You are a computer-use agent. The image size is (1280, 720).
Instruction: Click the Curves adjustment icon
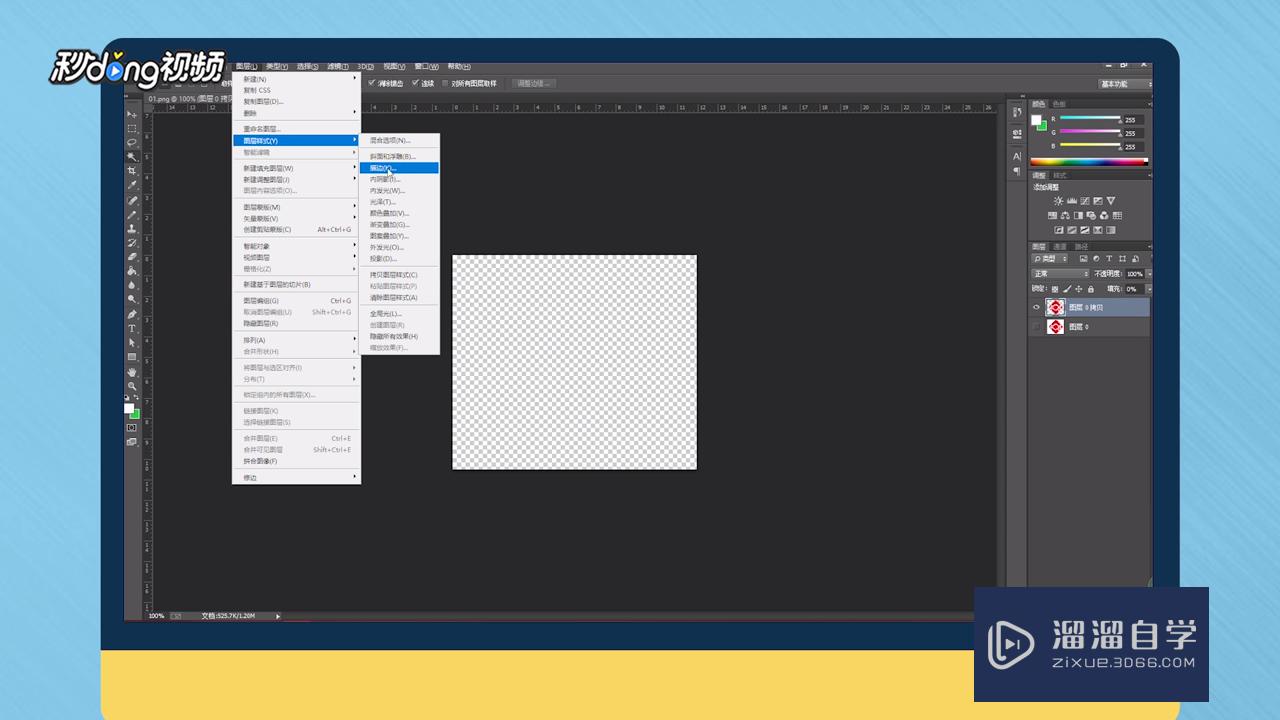point(1085,201)
